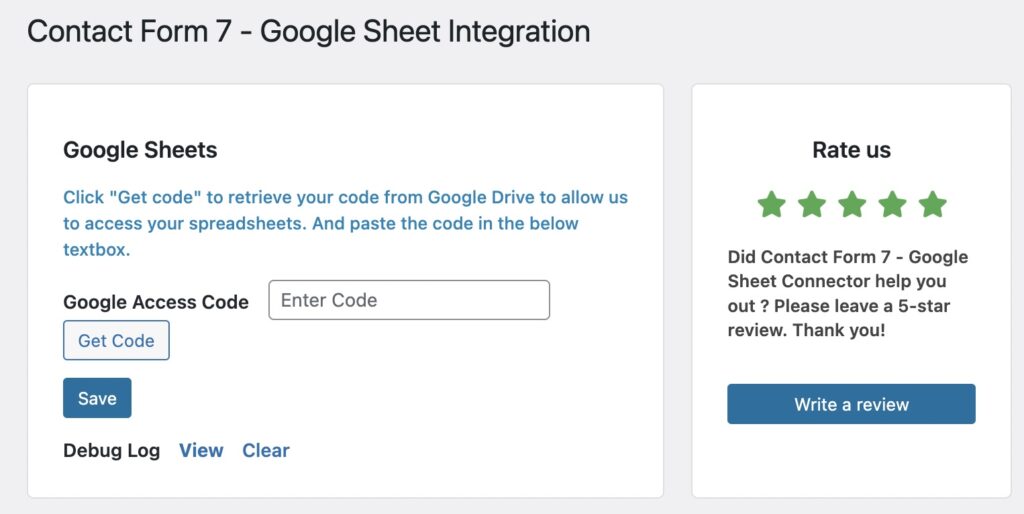Viewport: 1024px width, 514px height.
Task: Save the Google access code settings
Action: (97, 398)
